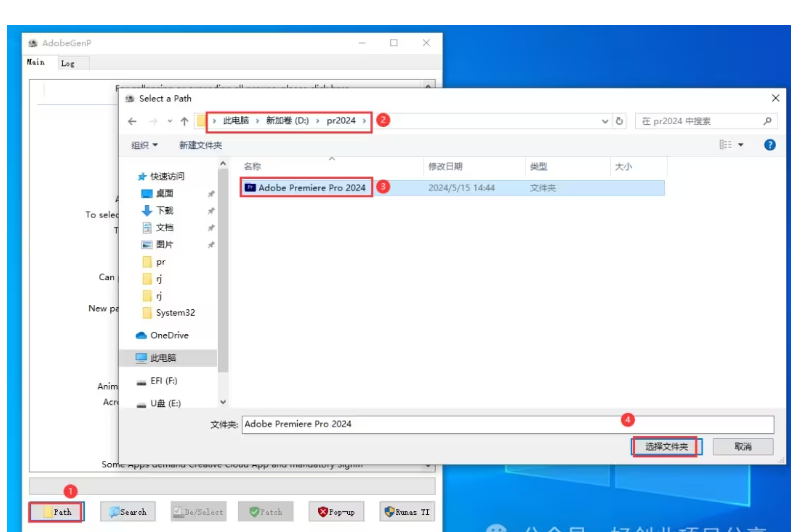Close the Select a Path dialog
This screenshot has height=532, width=791.
point(775,98)
